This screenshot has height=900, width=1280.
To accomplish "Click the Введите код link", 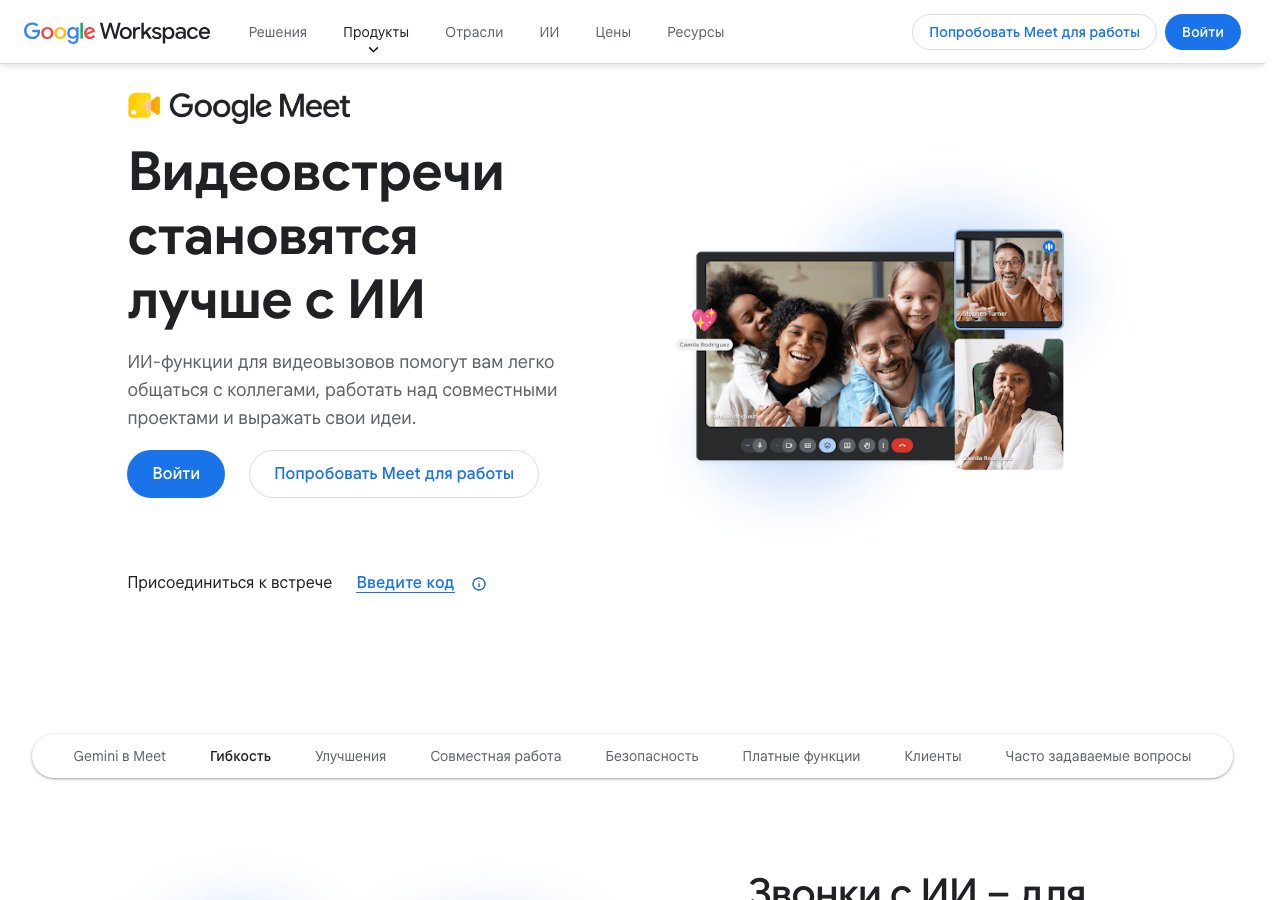I will pos(405,583).
